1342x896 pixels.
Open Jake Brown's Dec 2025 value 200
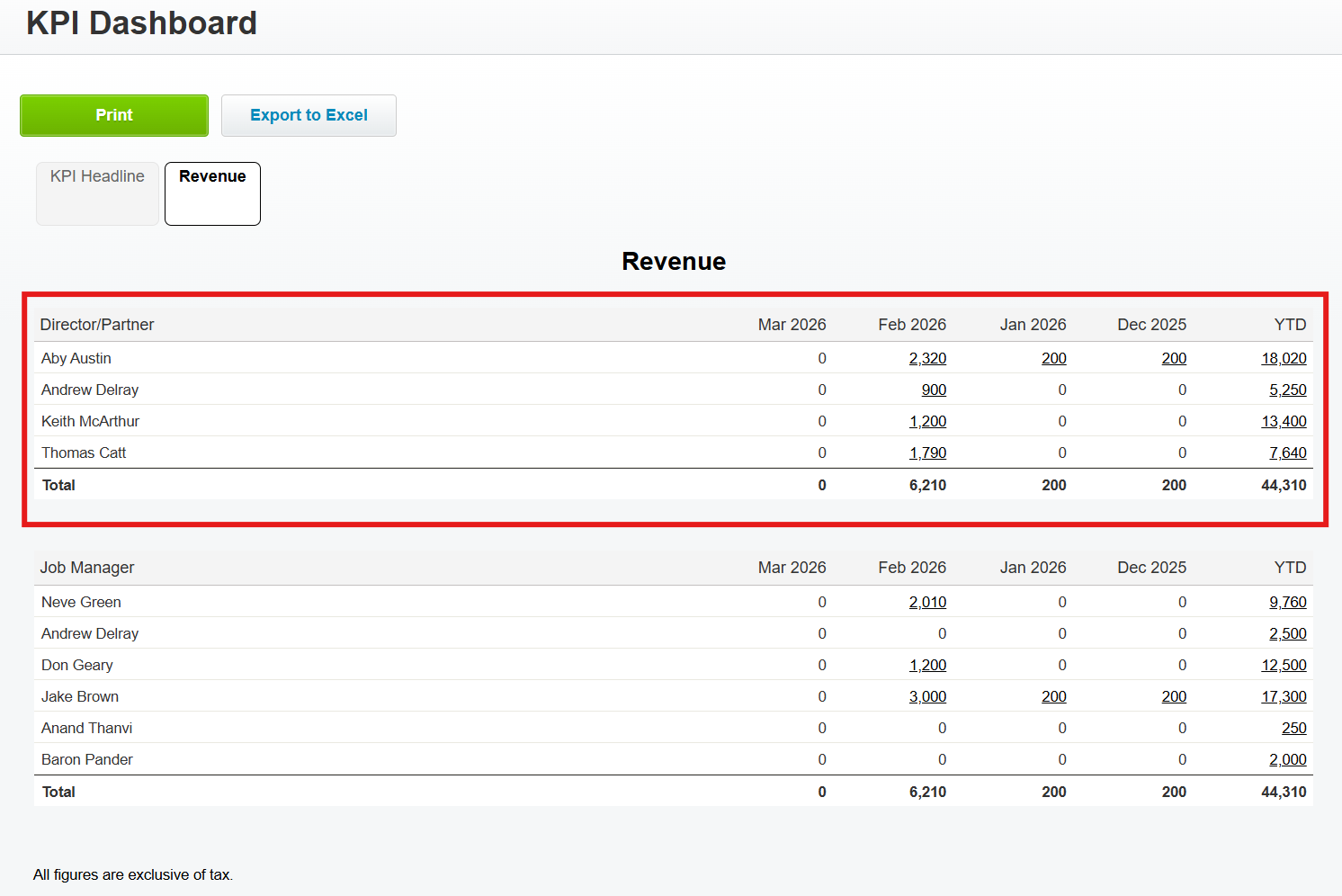[1174, 696]
